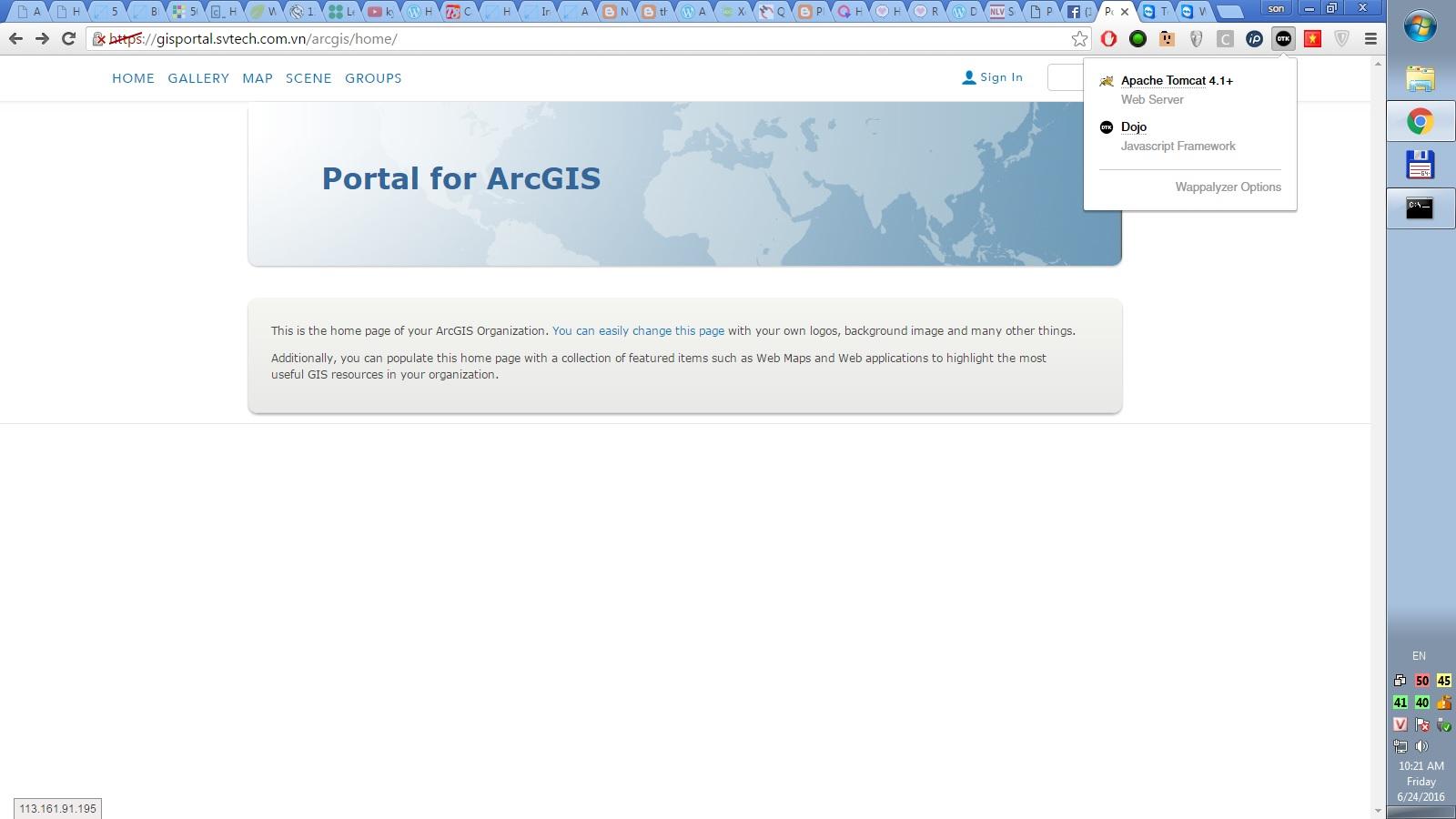Switch to the NLV browser tab
The image size is (1456, 819).
(1001, 12)
